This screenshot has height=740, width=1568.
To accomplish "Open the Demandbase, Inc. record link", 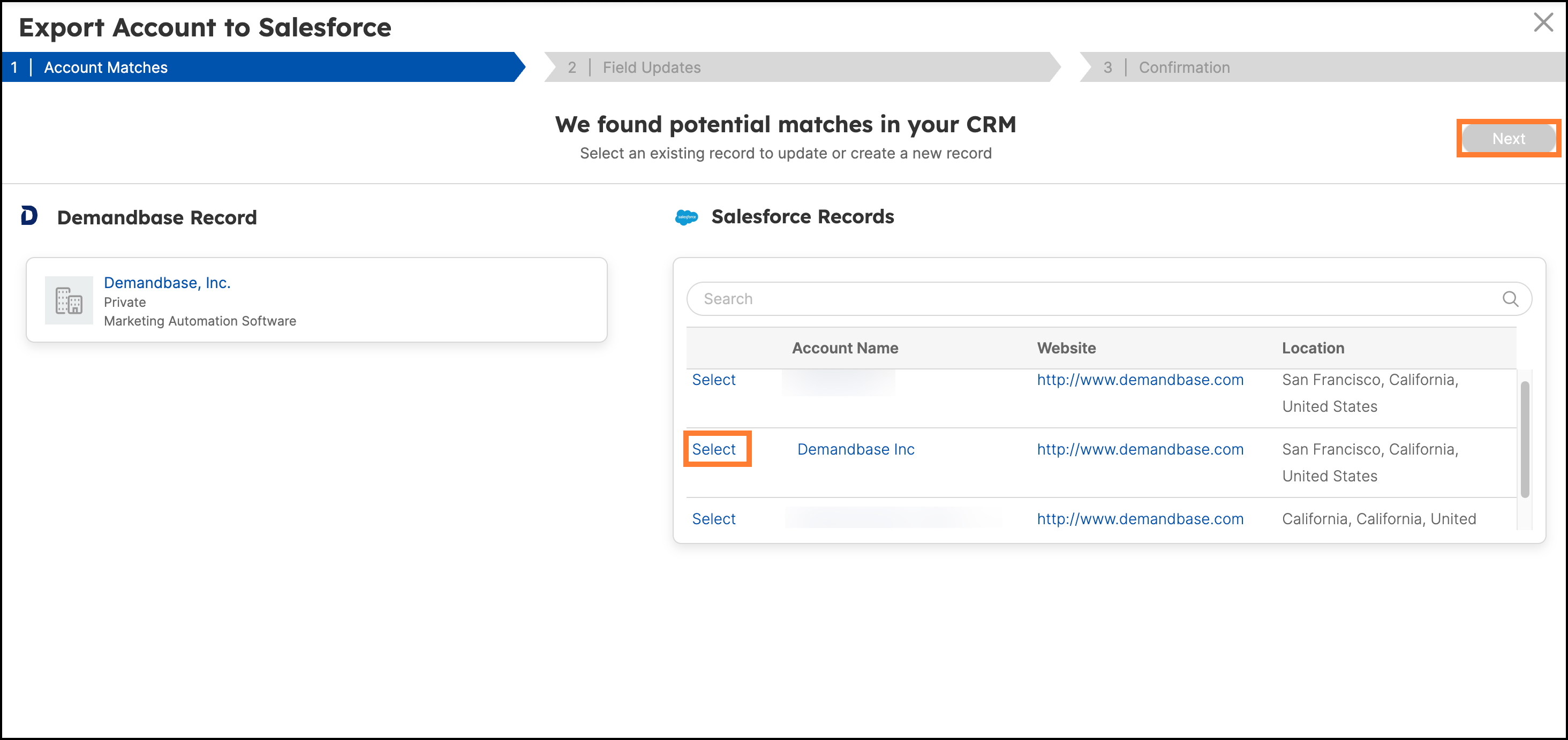I will [167, 282].
